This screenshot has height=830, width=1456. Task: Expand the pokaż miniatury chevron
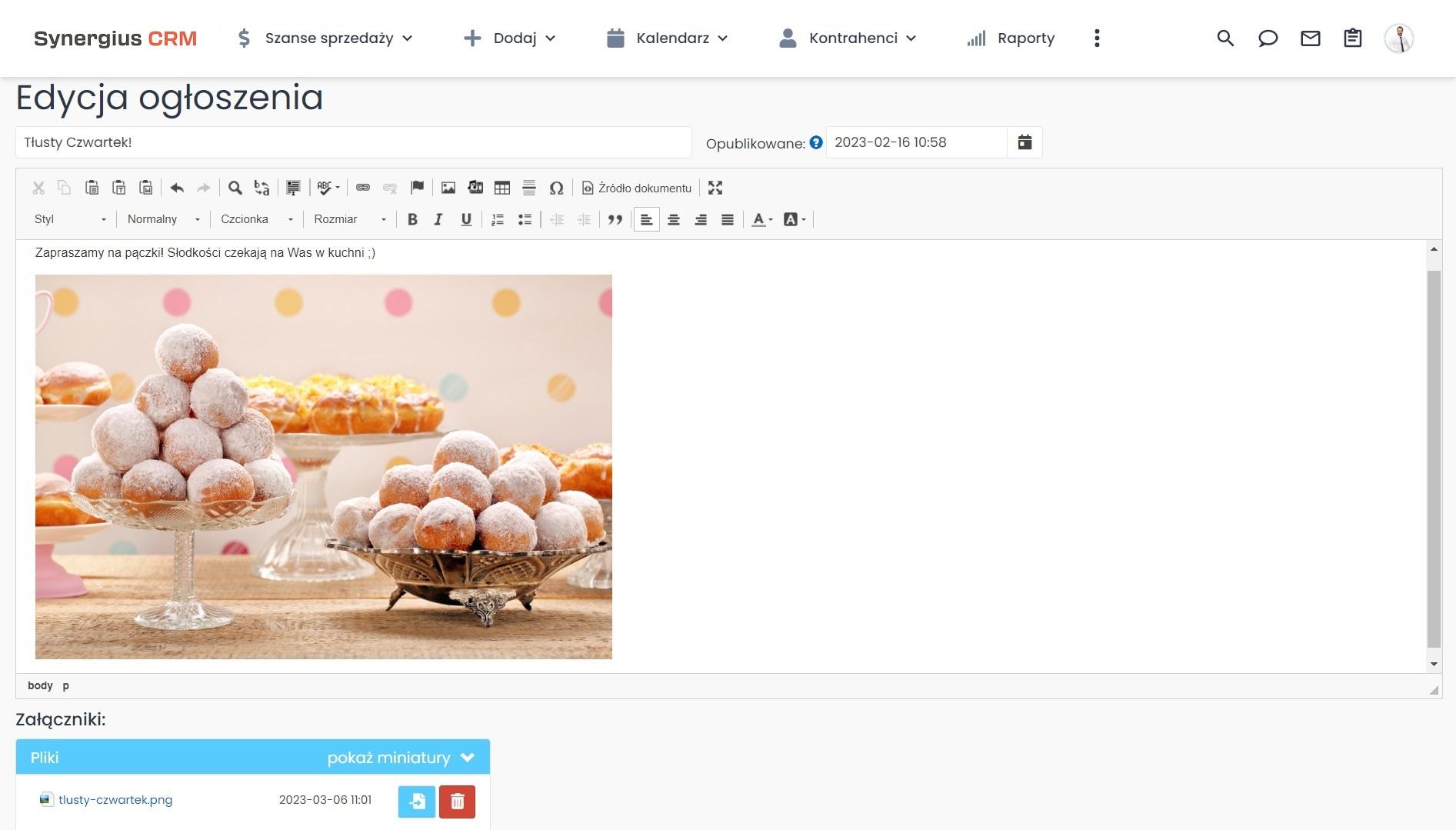tap(467, 758)
